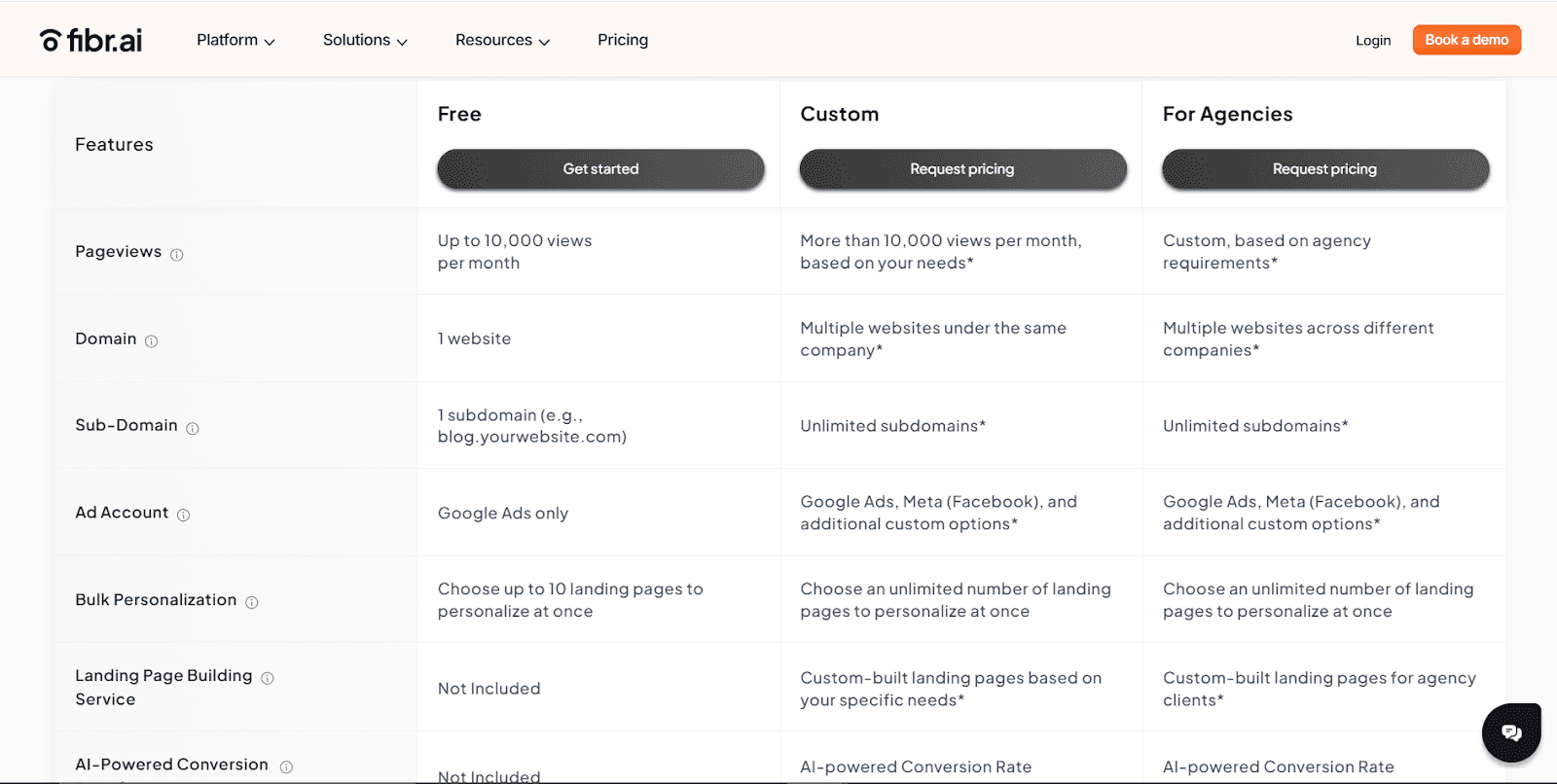Expand the Resources dropdown menu
This screenshot has width=1557, height=784.
click(502, 40)
